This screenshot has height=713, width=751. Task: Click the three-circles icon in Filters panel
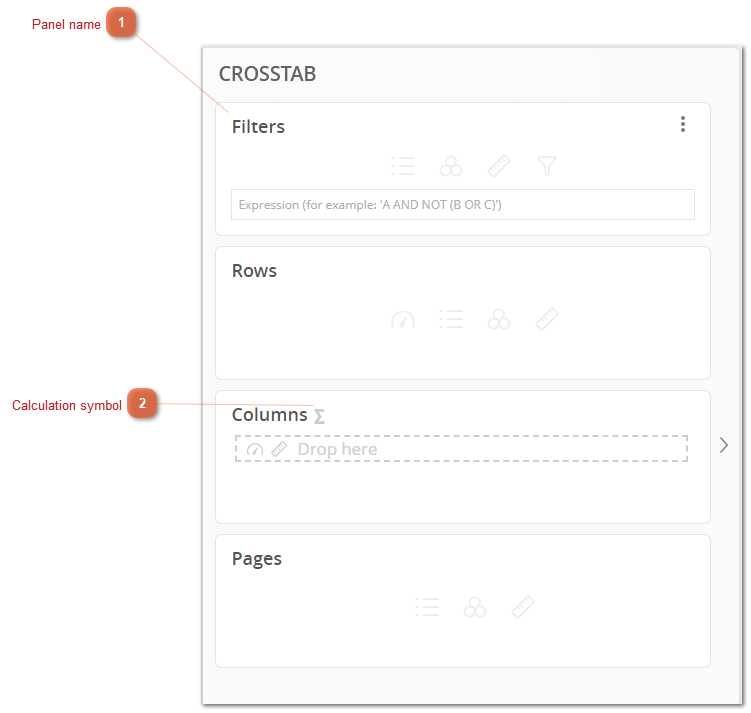(x=451, y=166)
